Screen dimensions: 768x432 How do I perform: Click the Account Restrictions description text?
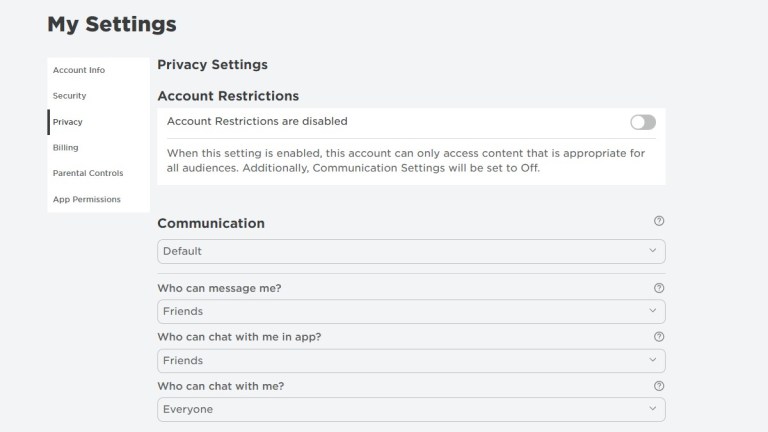405,160
